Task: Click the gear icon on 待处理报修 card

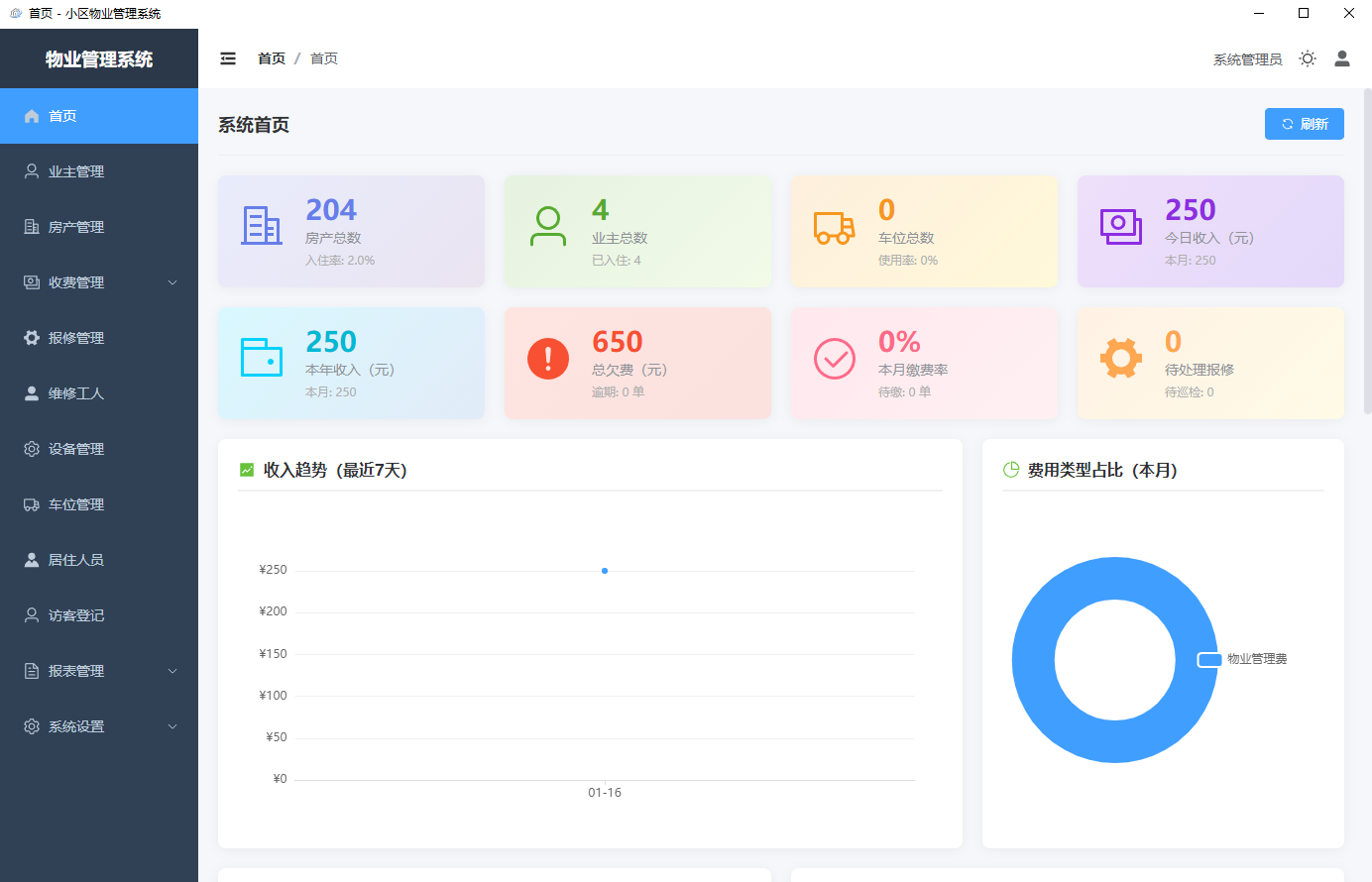Action: point(1120,359)
